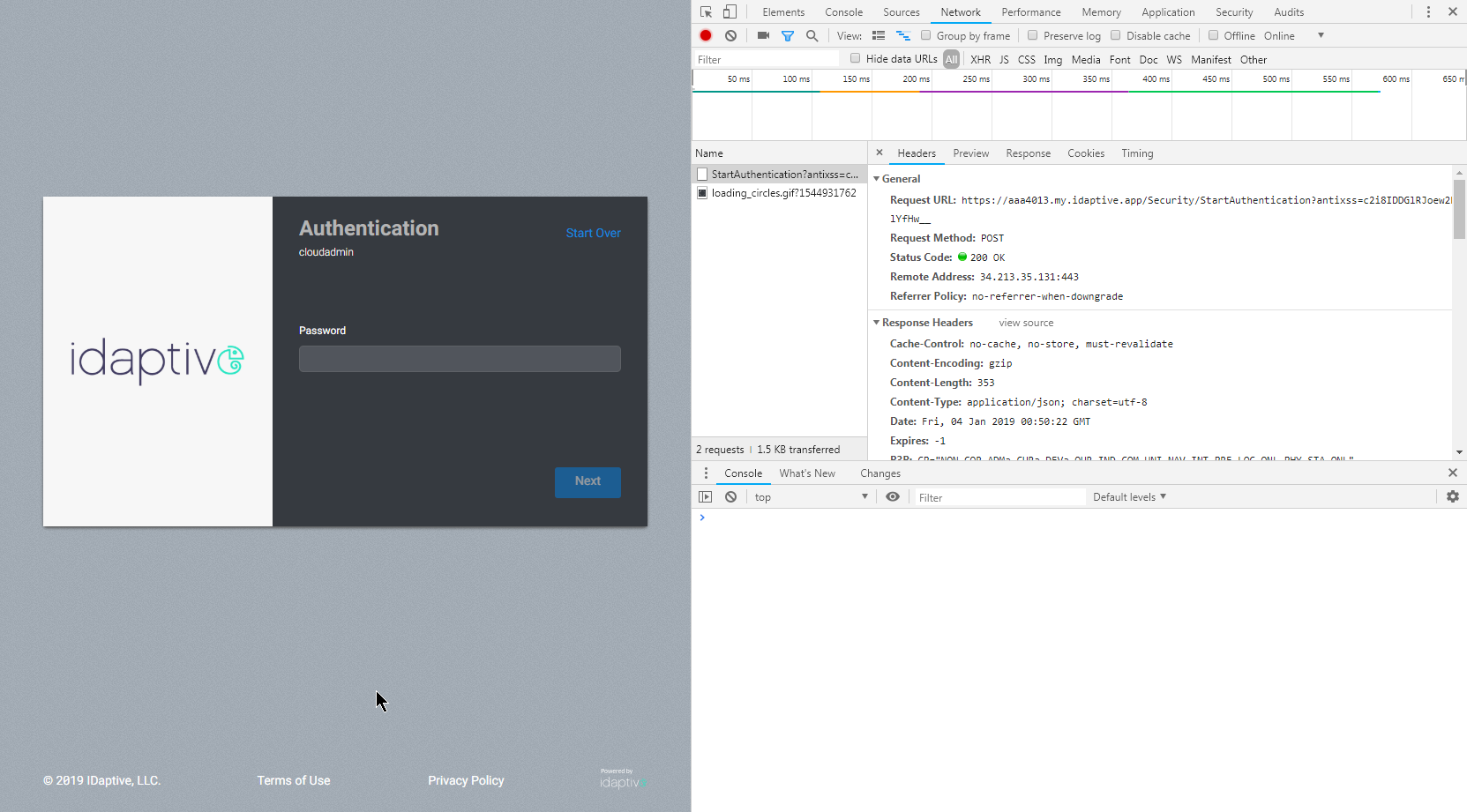
Task: Clear the network log
Action: click(730, 35)
